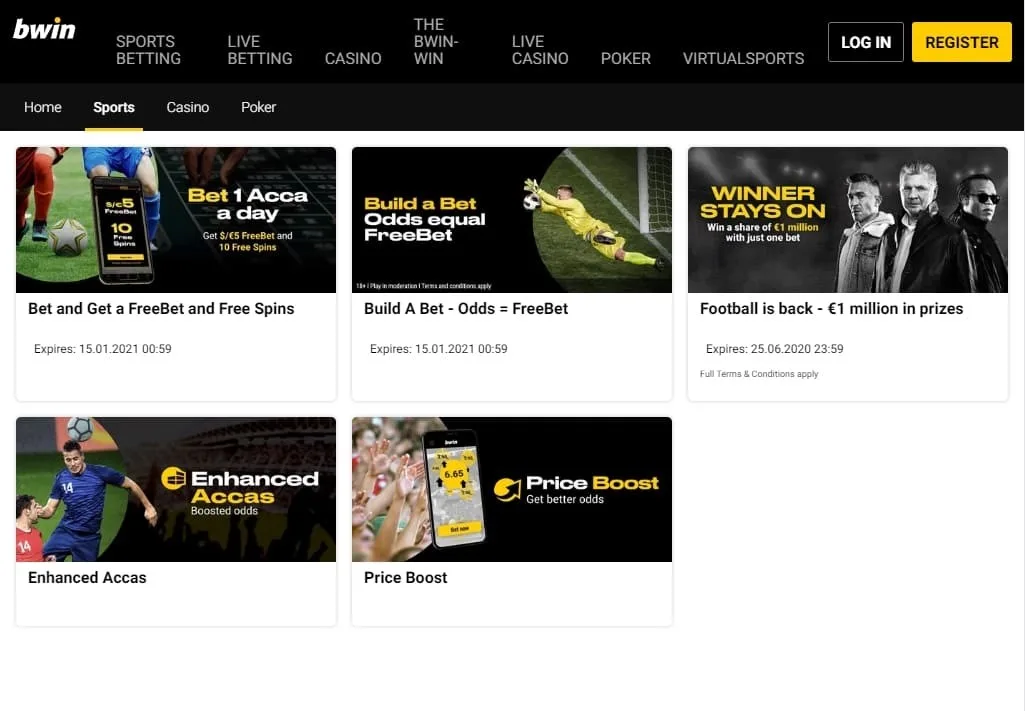This screenshot has height=711, width=1025.
Task: Open the 'Enhanced Accas' card title
Action: (87, 578)
